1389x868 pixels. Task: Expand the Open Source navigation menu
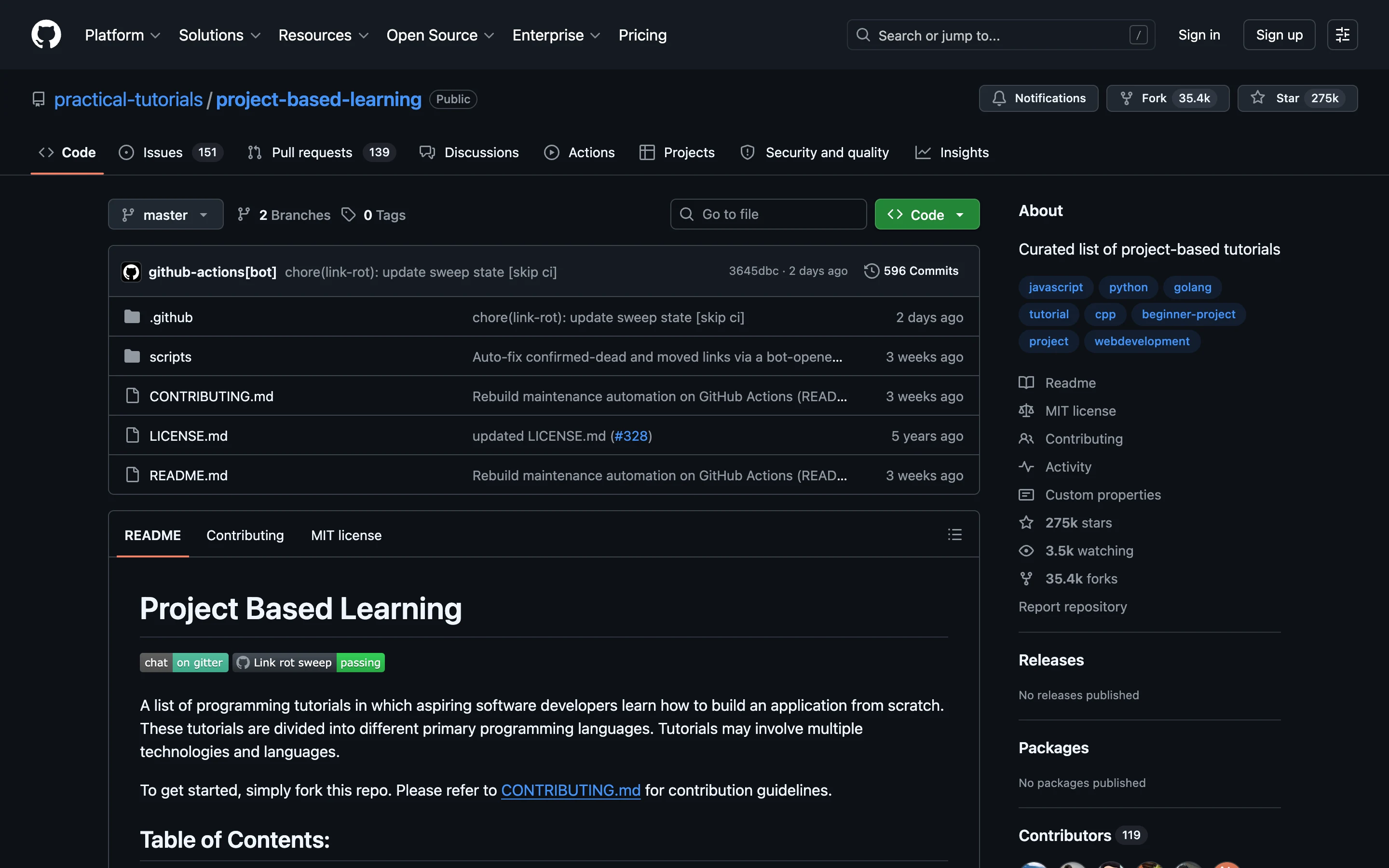pos(440,35)
